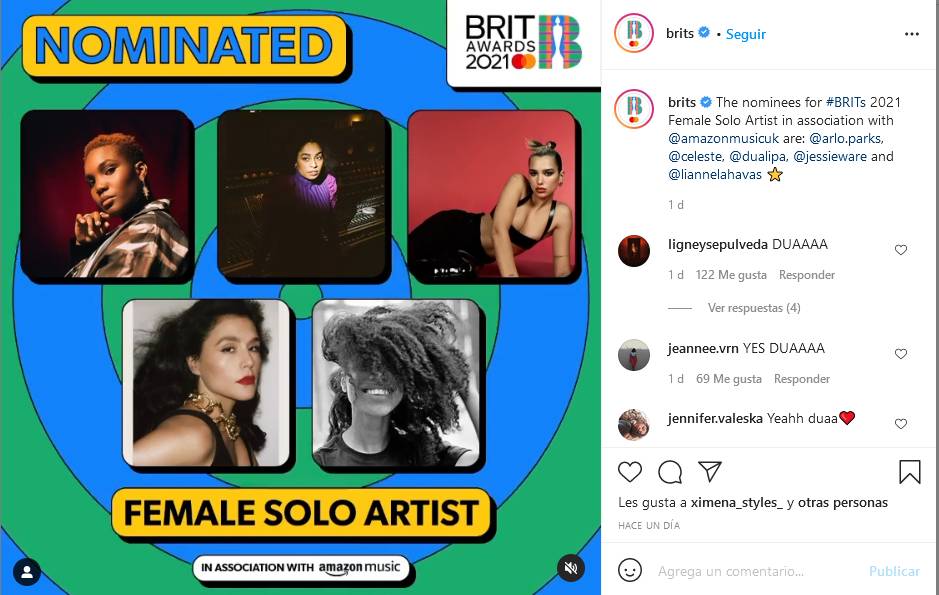Like the post with heart icon
Image resolution: width=939 pixels, height=595 pixels.
point(630,472)
